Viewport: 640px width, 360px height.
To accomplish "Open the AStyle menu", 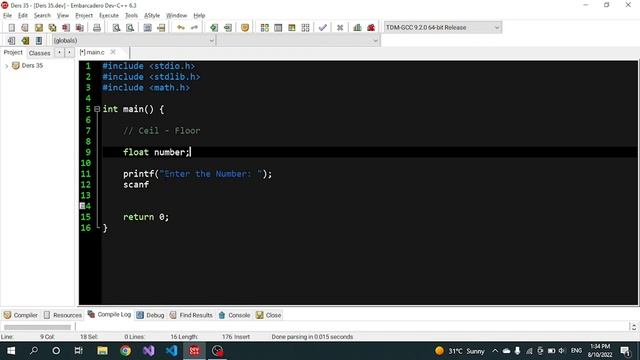I will click(152, 16).
